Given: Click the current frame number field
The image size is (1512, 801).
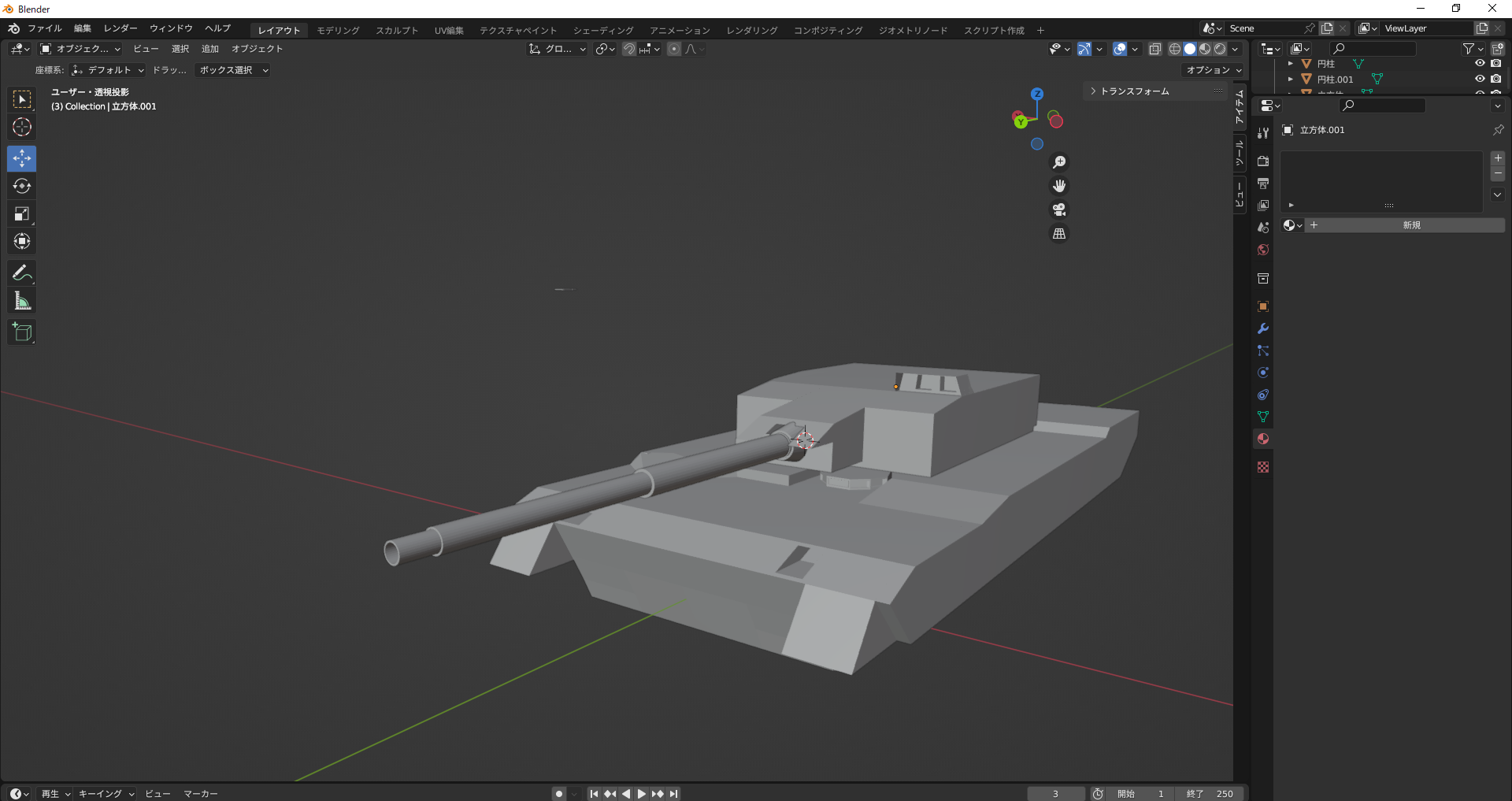Looking at the screenshot, I should click(1055, 793).
